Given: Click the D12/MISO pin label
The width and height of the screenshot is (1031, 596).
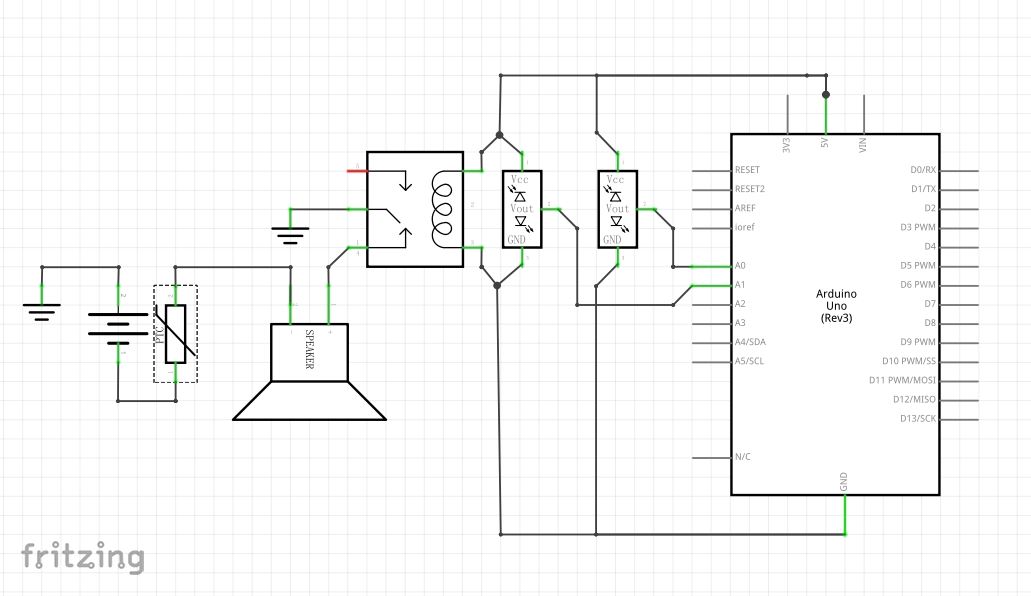Looking at the screenshot, I should 914,399.
